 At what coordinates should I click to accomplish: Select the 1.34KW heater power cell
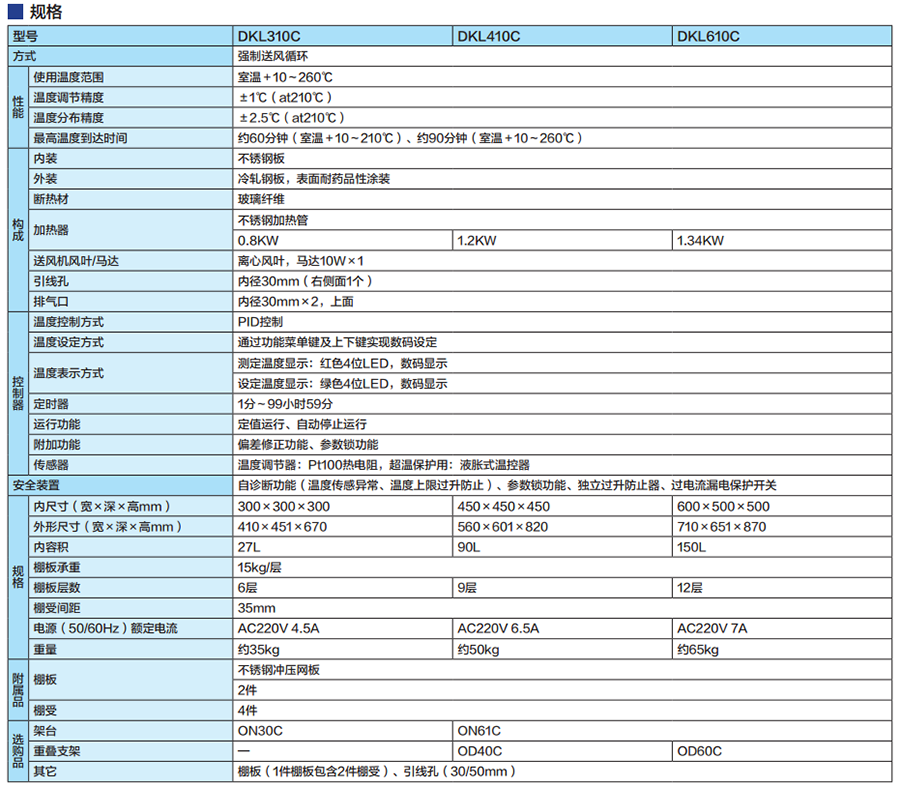(700, 241)
